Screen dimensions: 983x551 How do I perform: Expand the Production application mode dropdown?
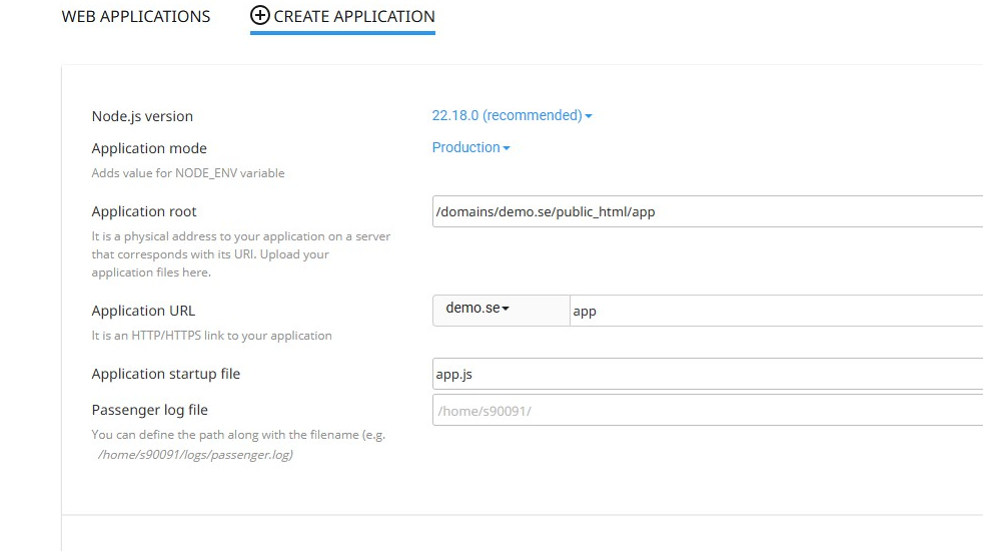pos(471,148)
